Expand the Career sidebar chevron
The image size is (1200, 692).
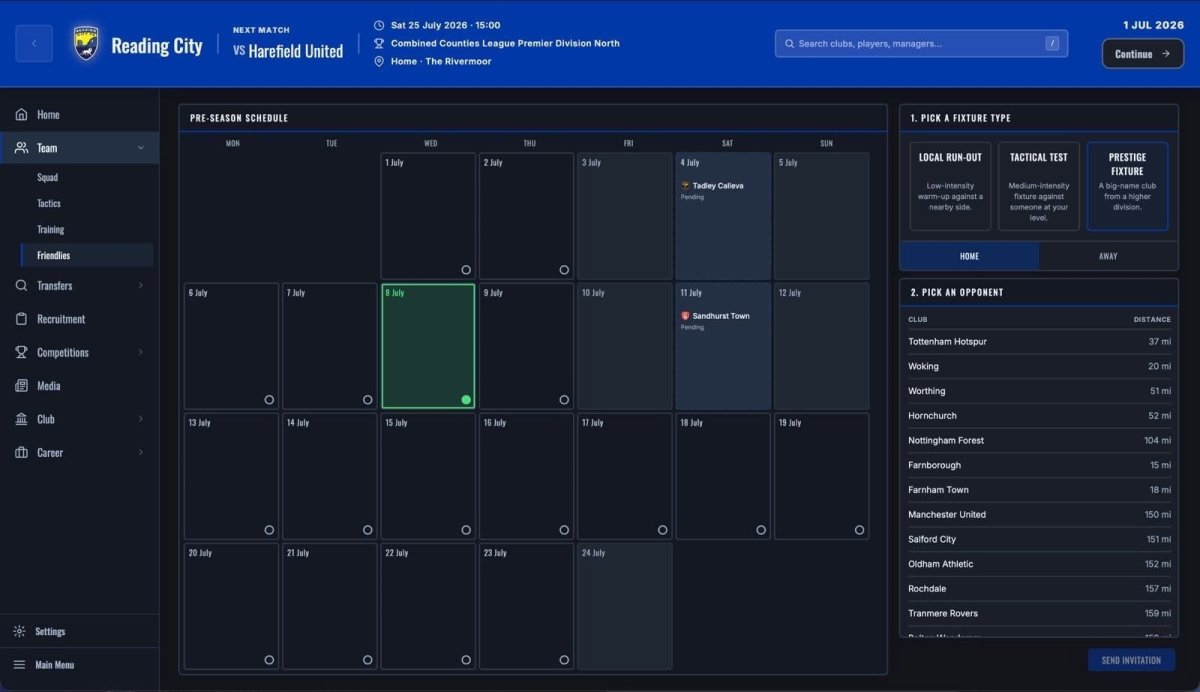pyautogui.click(x=140, y=453)
